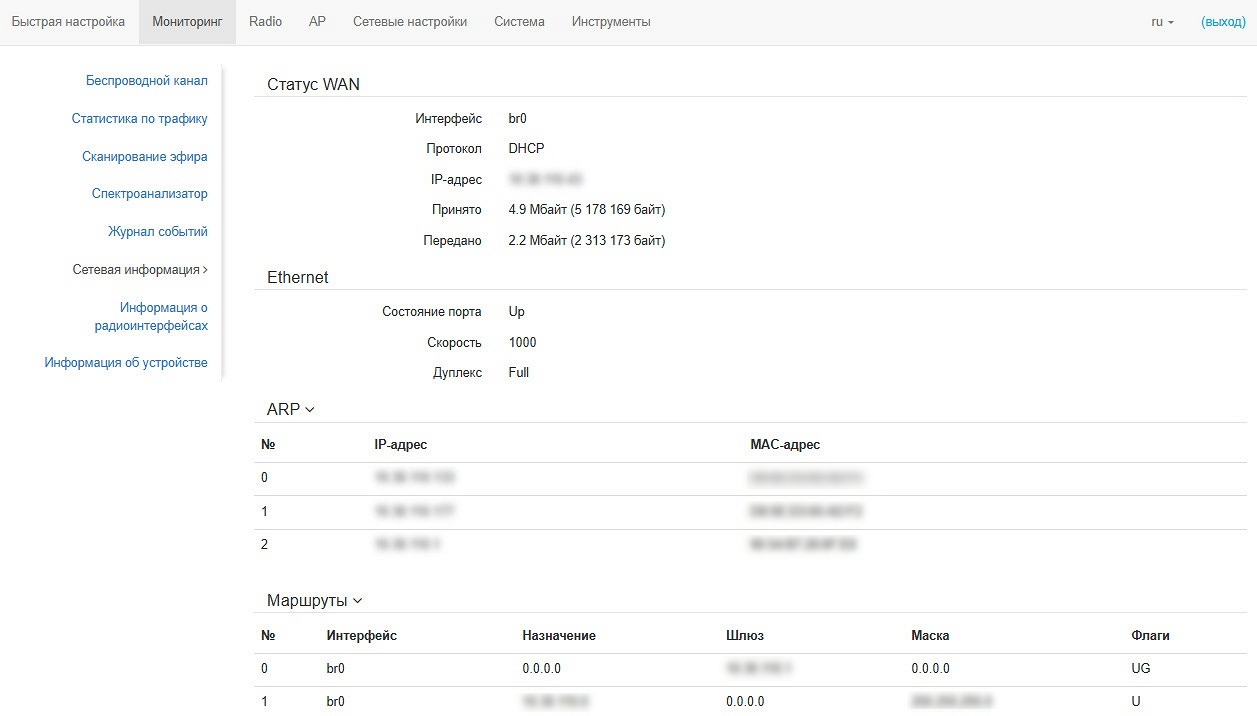Go to Сетевые настройки tab
This screenshot has width=1257, height=716.
[x=410, y=21]
